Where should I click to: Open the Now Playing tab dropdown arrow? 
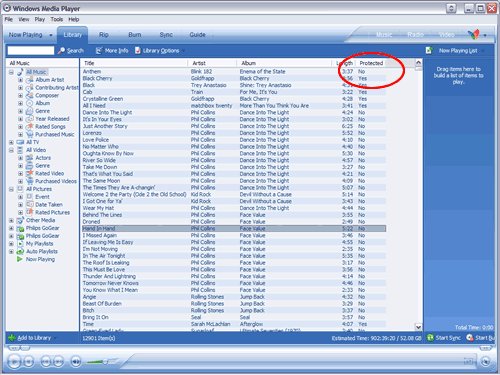51,35
